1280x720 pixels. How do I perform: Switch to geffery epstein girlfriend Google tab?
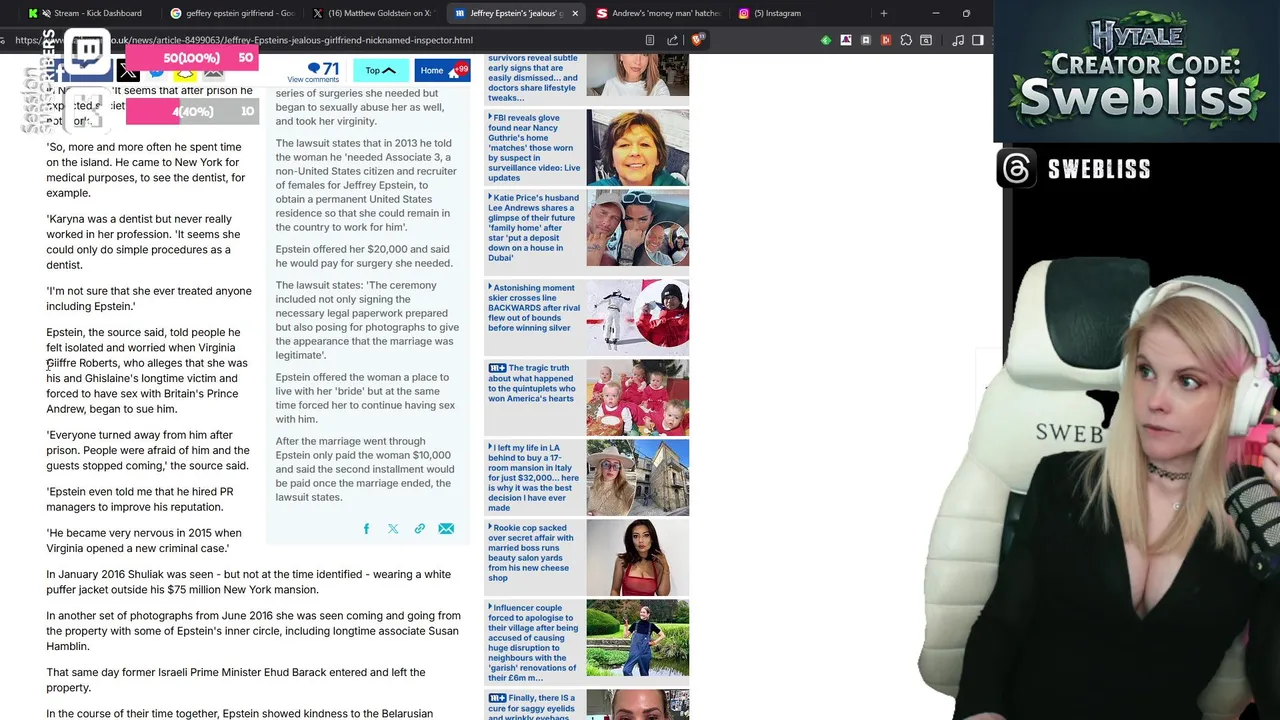pyautogui.click(x=232, y=13)
